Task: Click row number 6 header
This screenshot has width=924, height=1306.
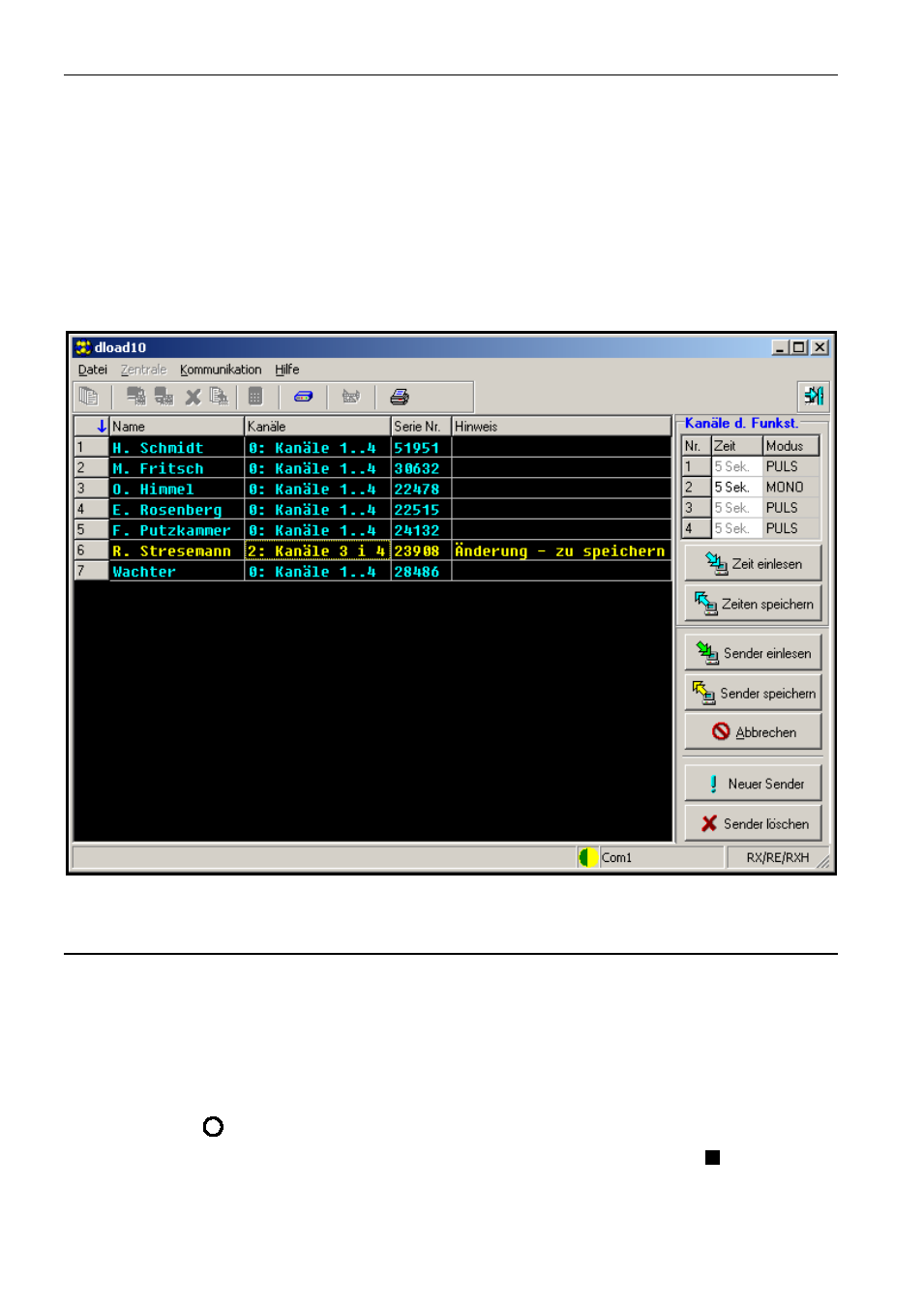Action: (x=91, y=550)
